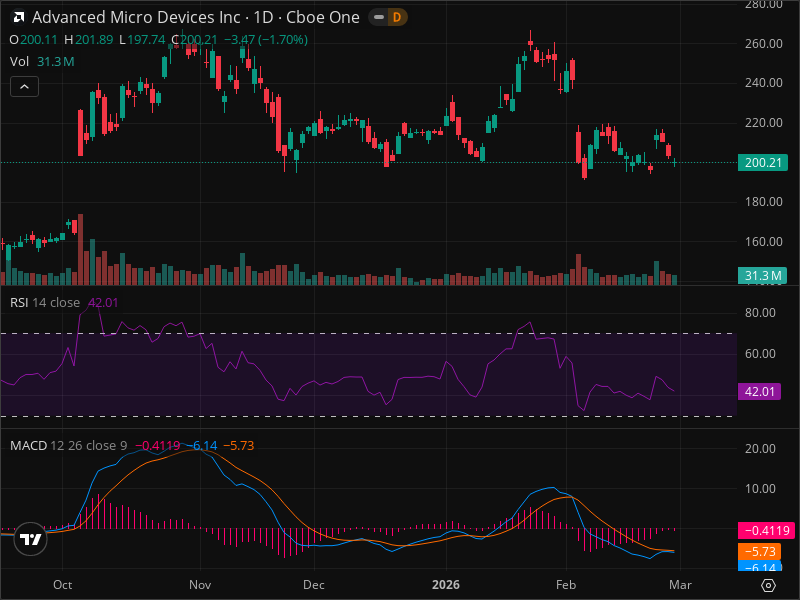The width and height of the screenshot is (800, 600).
Task: Click the 240.00 price scale label
Action: pos(763,83)
